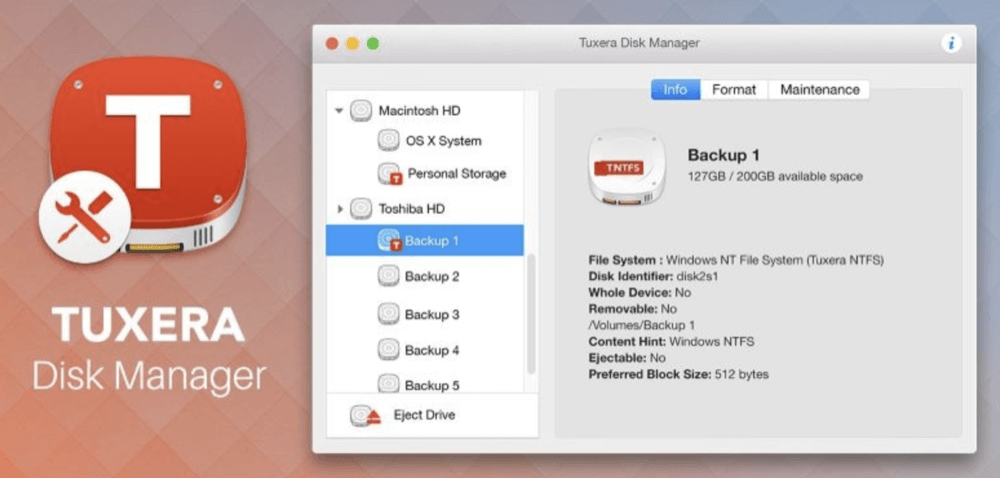Click the File System line

[x=736, y=260]
